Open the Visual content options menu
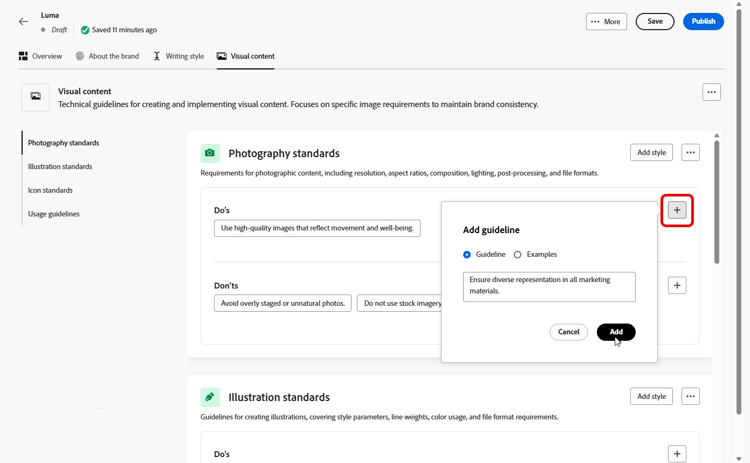The image size is (750, 463). pyautogui.click(x=711, y=92)
